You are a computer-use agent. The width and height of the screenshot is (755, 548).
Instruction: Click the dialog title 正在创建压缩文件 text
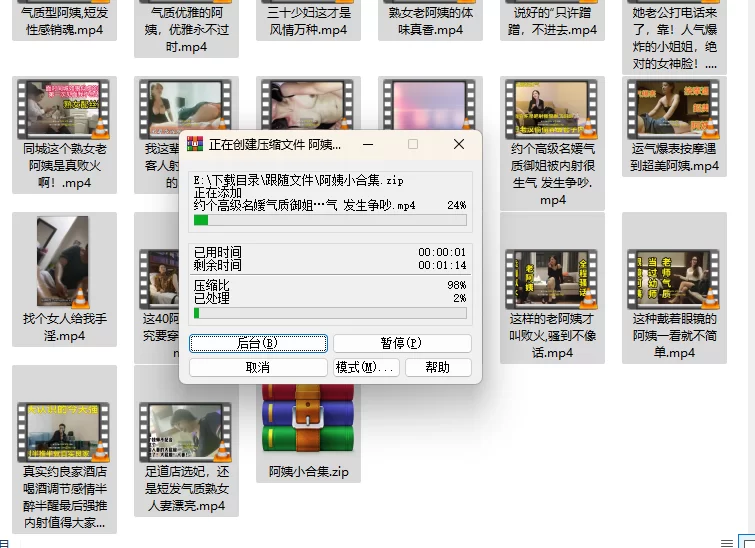pyautogui.click(x=274, y=144)
